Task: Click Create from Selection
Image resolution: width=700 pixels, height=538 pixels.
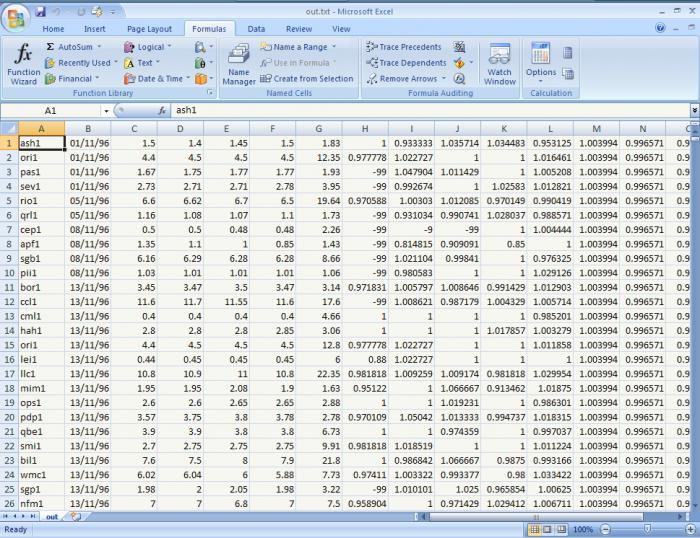Action: (307, 79)
